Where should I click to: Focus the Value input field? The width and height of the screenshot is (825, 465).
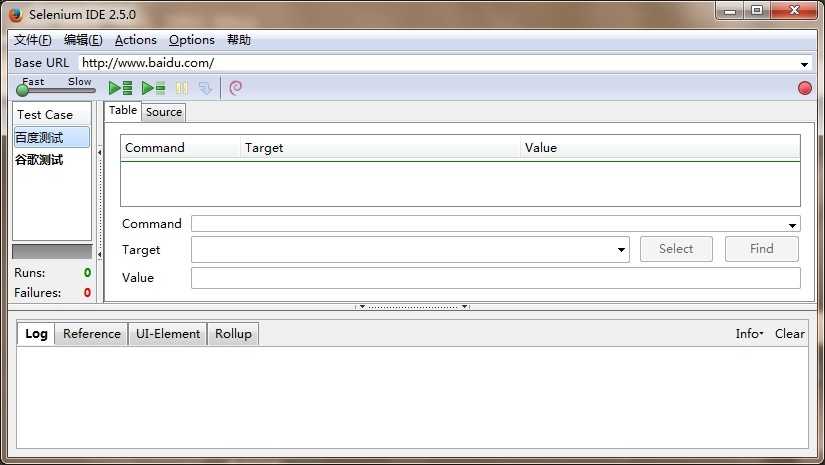(x=496, y=278)
